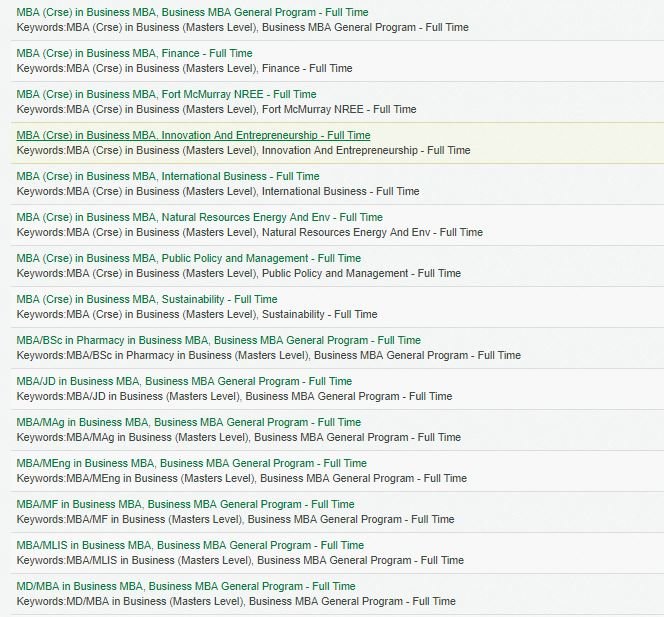664x617 pixels.
Task: Open Public Policy and Management MBA link
Action: click(x=189, y=258)
